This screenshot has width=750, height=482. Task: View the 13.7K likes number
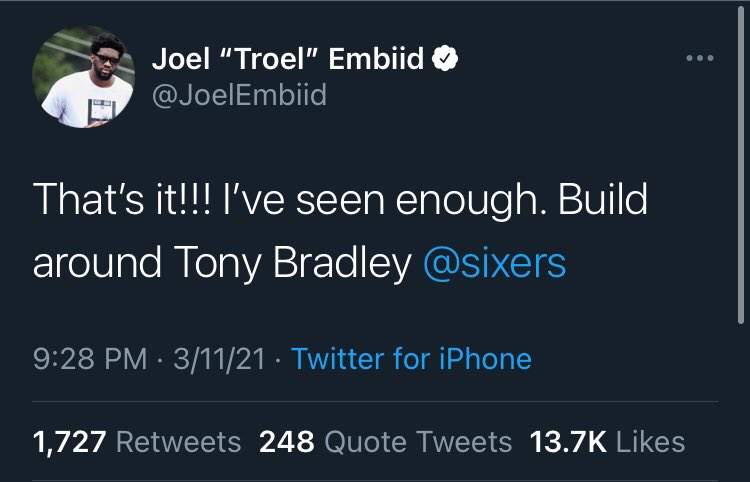(x=567, y=441)
